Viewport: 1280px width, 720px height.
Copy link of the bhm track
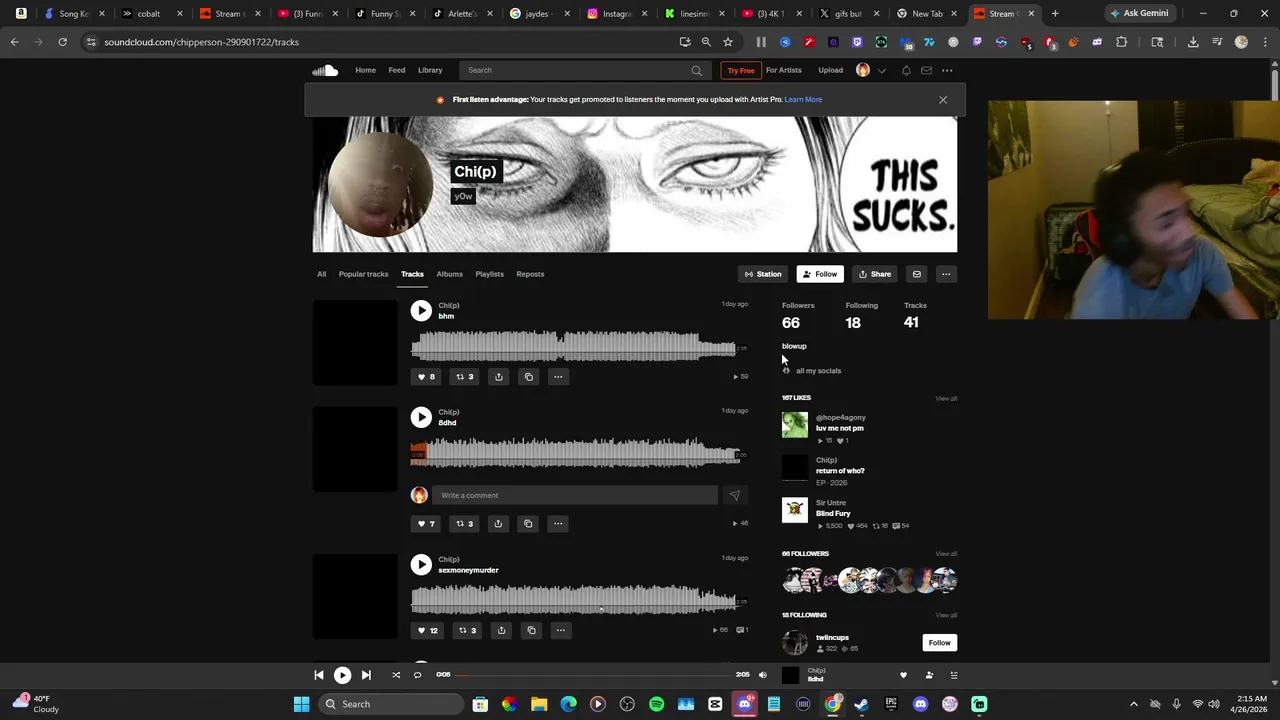coord(529,377)
